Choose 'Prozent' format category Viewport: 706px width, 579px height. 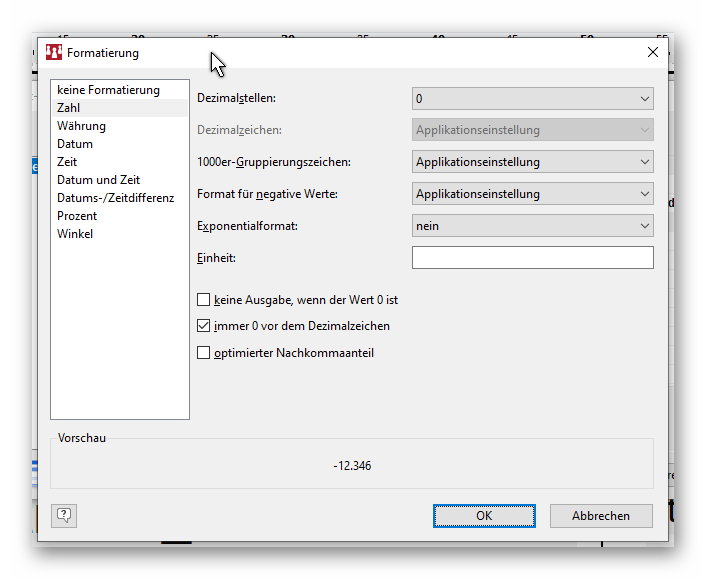77,216
